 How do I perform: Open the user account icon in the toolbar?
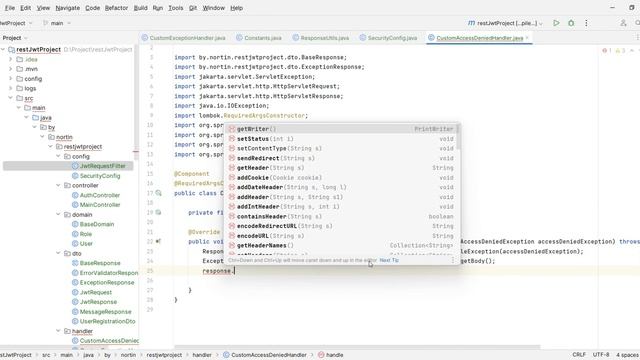pos(623,23)
